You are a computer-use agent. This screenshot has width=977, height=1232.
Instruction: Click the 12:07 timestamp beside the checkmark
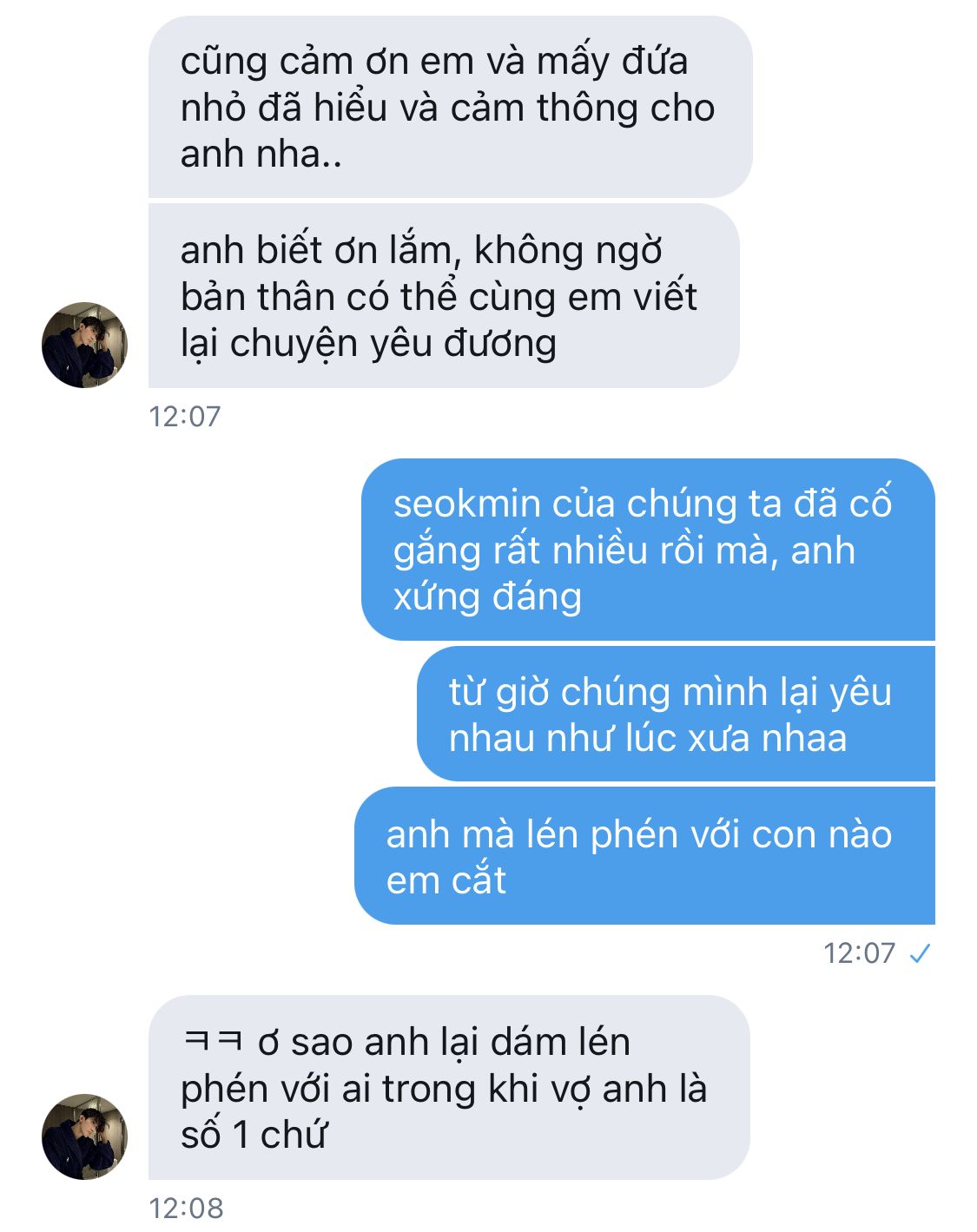click(x=859, y=953)
